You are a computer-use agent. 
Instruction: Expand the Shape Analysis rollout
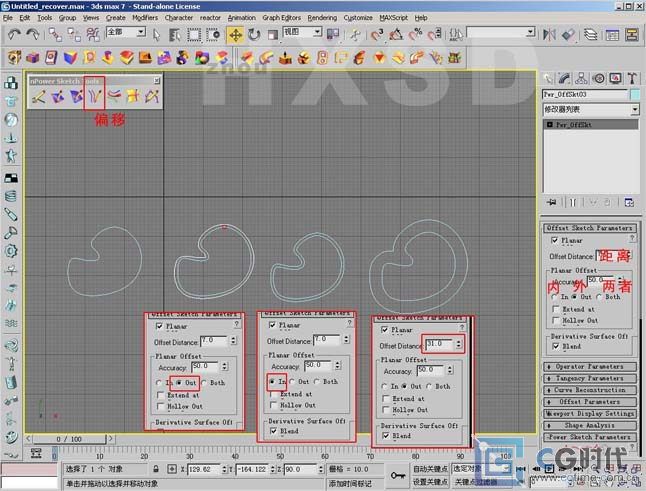[x=590, y=425]
